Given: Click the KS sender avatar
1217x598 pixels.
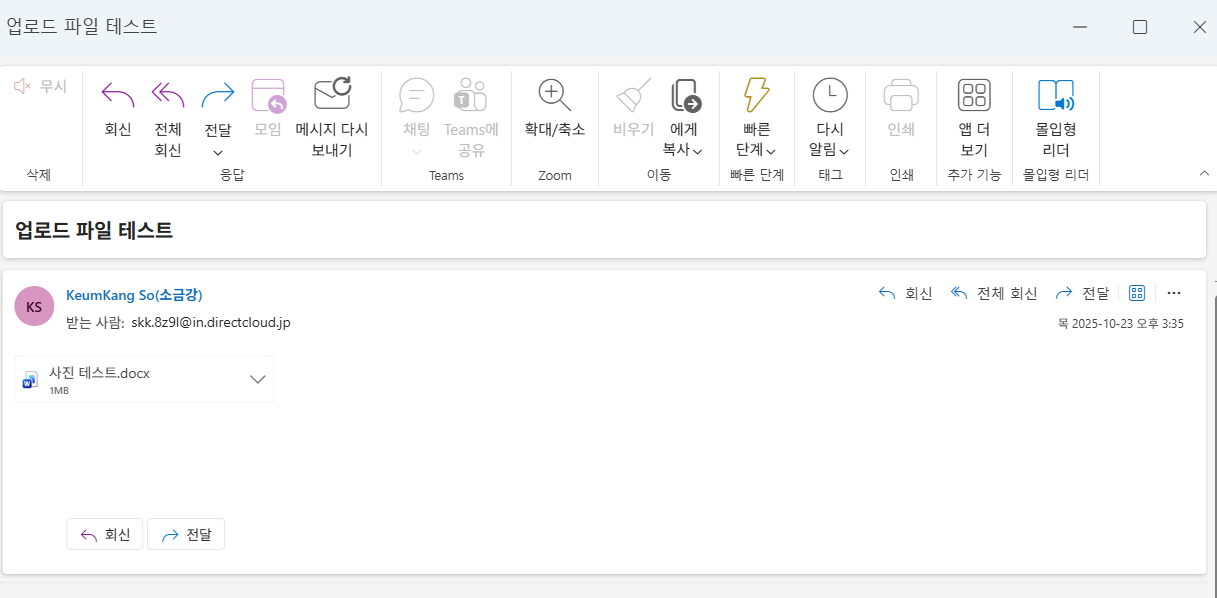Looking at the screenshot, I should 34,306.
